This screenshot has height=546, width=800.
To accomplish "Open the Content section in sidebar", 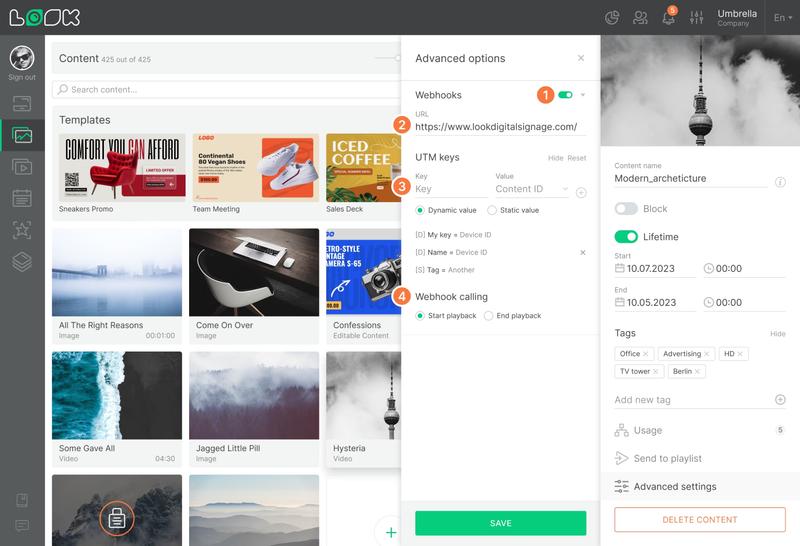I will click(x=22, y=135).
